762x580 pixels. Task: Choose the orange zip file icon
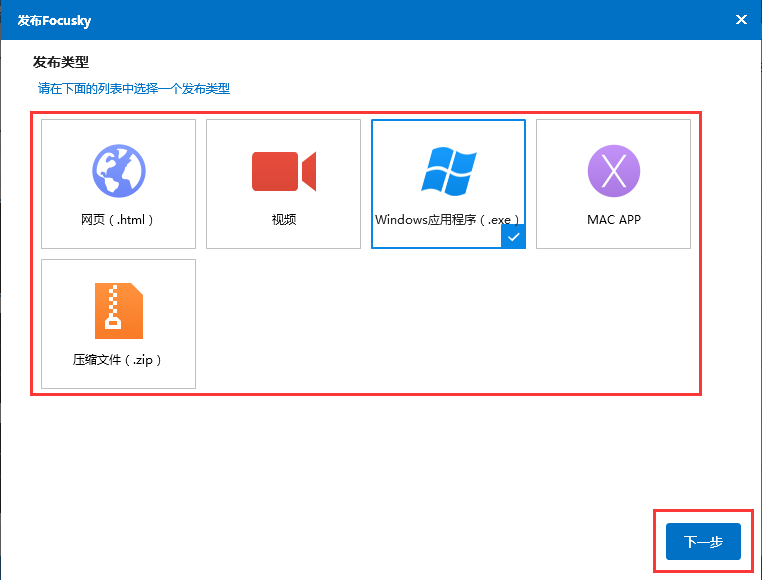point(119,311)
